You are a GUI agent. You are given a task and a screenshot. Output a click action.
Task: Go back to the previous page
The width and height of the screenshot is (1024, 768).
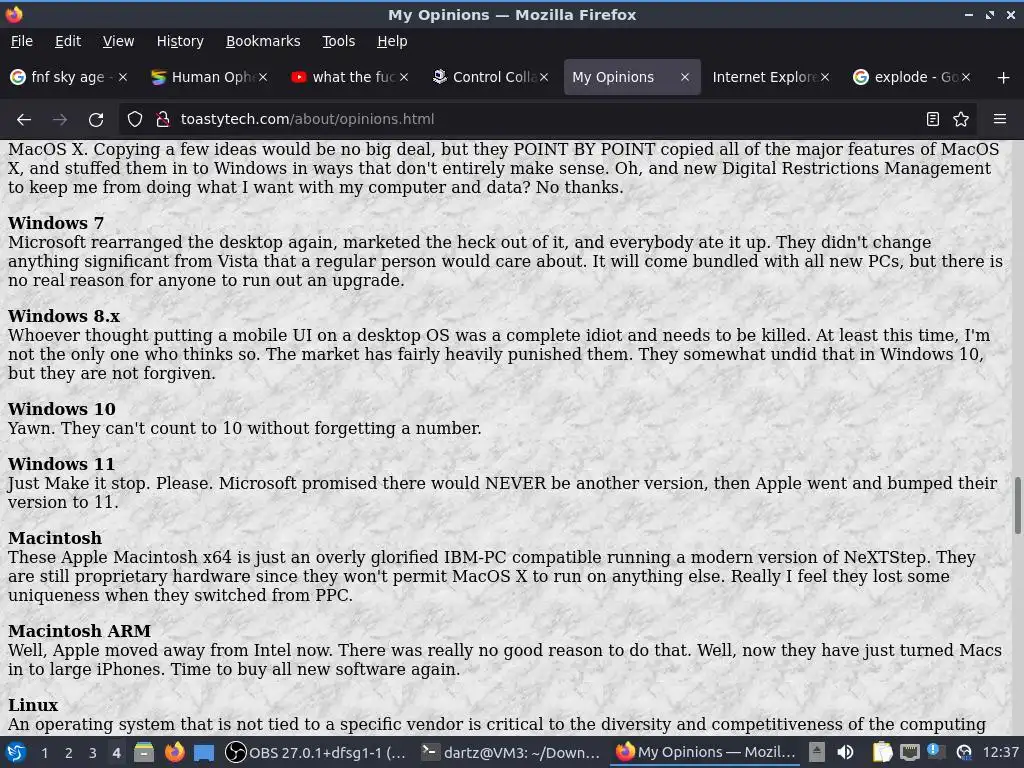tap(24, 119)
